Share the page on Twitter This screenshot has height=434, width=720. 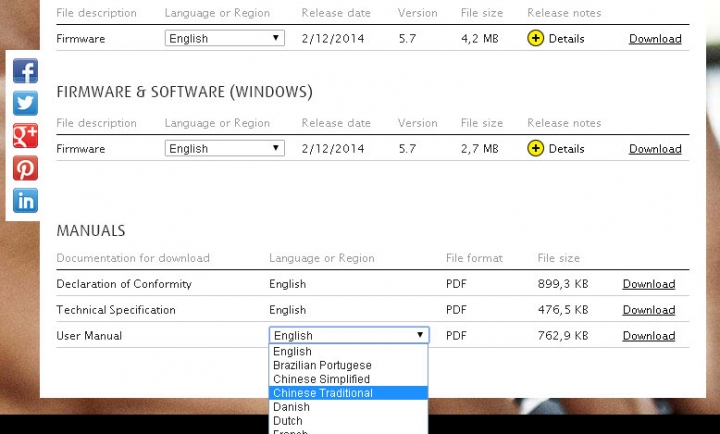[25, 103]
